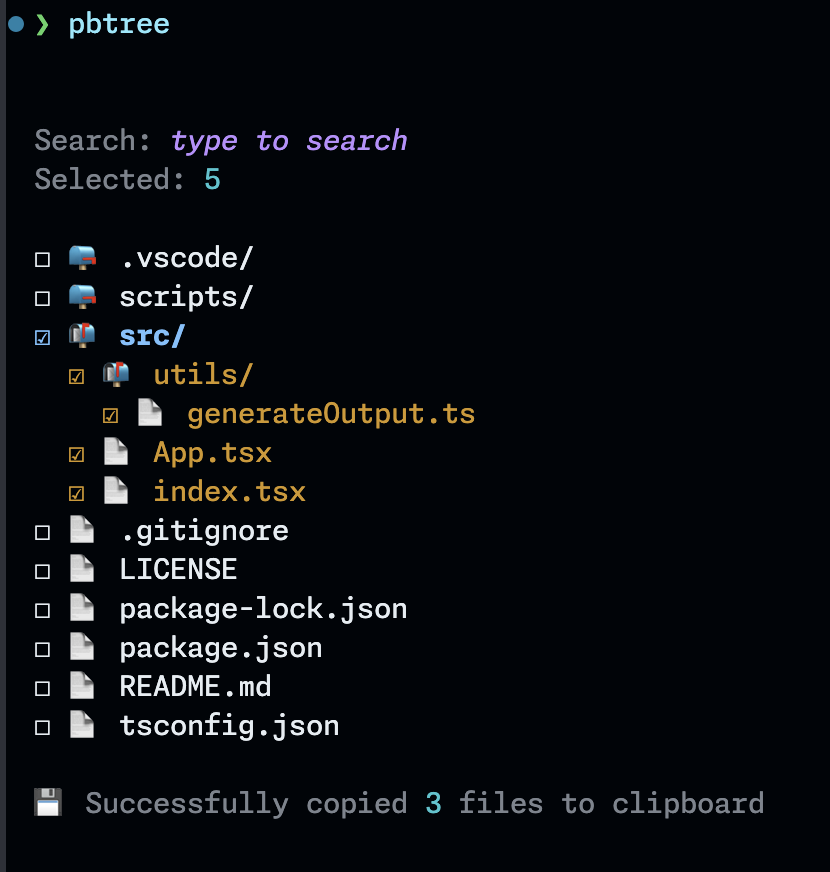Click the README.md file page icon
The height and width of the screenshot is (872, 830).
point(82,687)
